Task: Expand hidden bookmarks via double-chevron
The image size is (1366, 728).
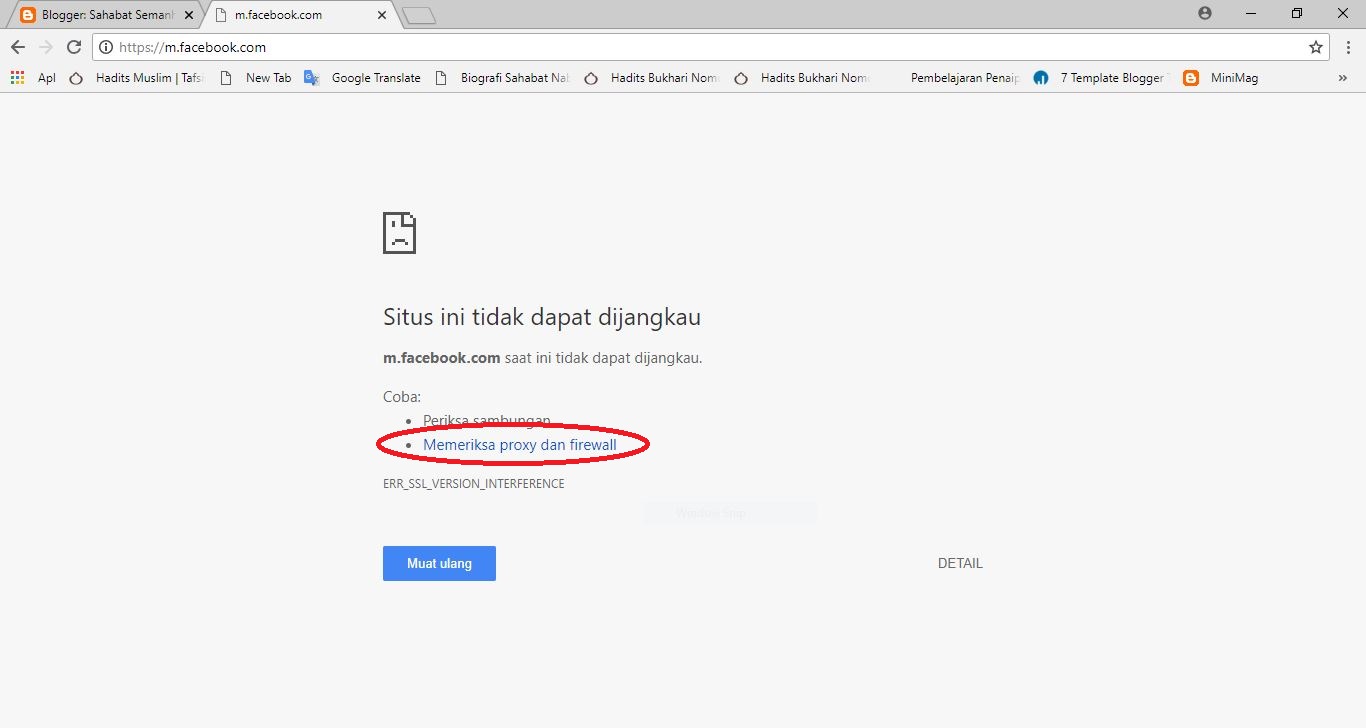Action: (1343, 77)
